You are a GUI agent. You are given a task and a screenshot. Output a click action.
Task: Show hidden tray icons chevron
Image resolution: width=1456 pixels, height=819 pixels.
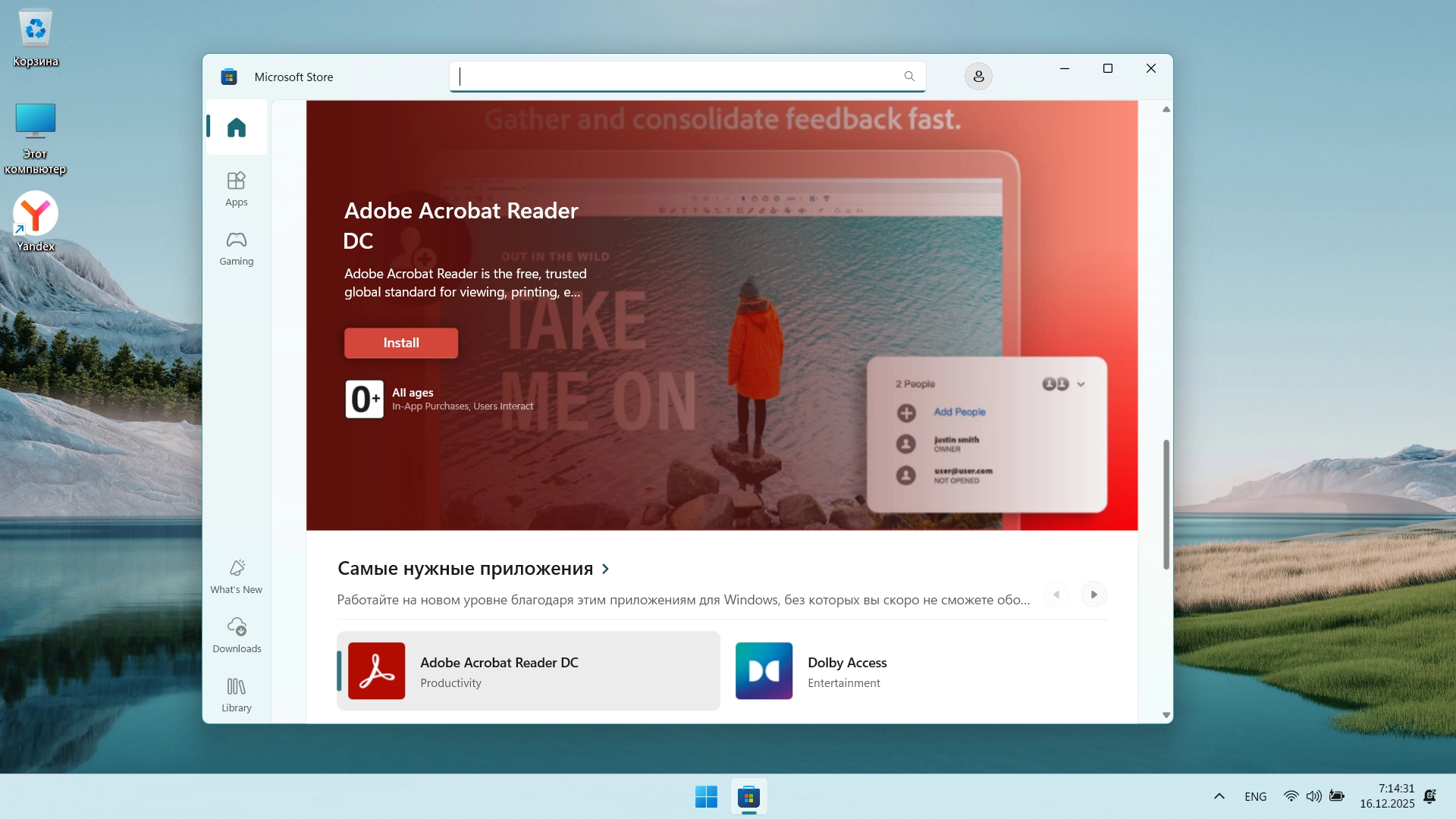point(1219,796)
